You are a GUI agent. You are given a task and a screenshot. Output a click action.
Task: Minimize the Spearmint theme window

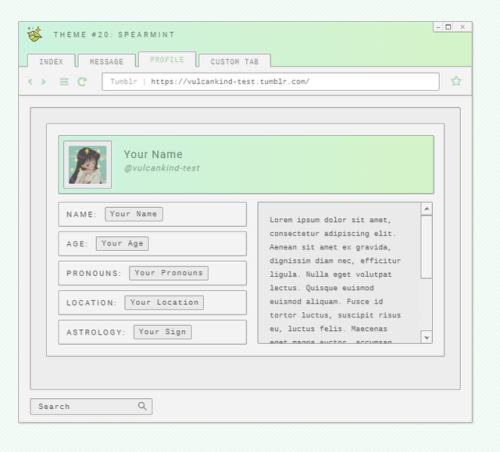click(439, 27)
